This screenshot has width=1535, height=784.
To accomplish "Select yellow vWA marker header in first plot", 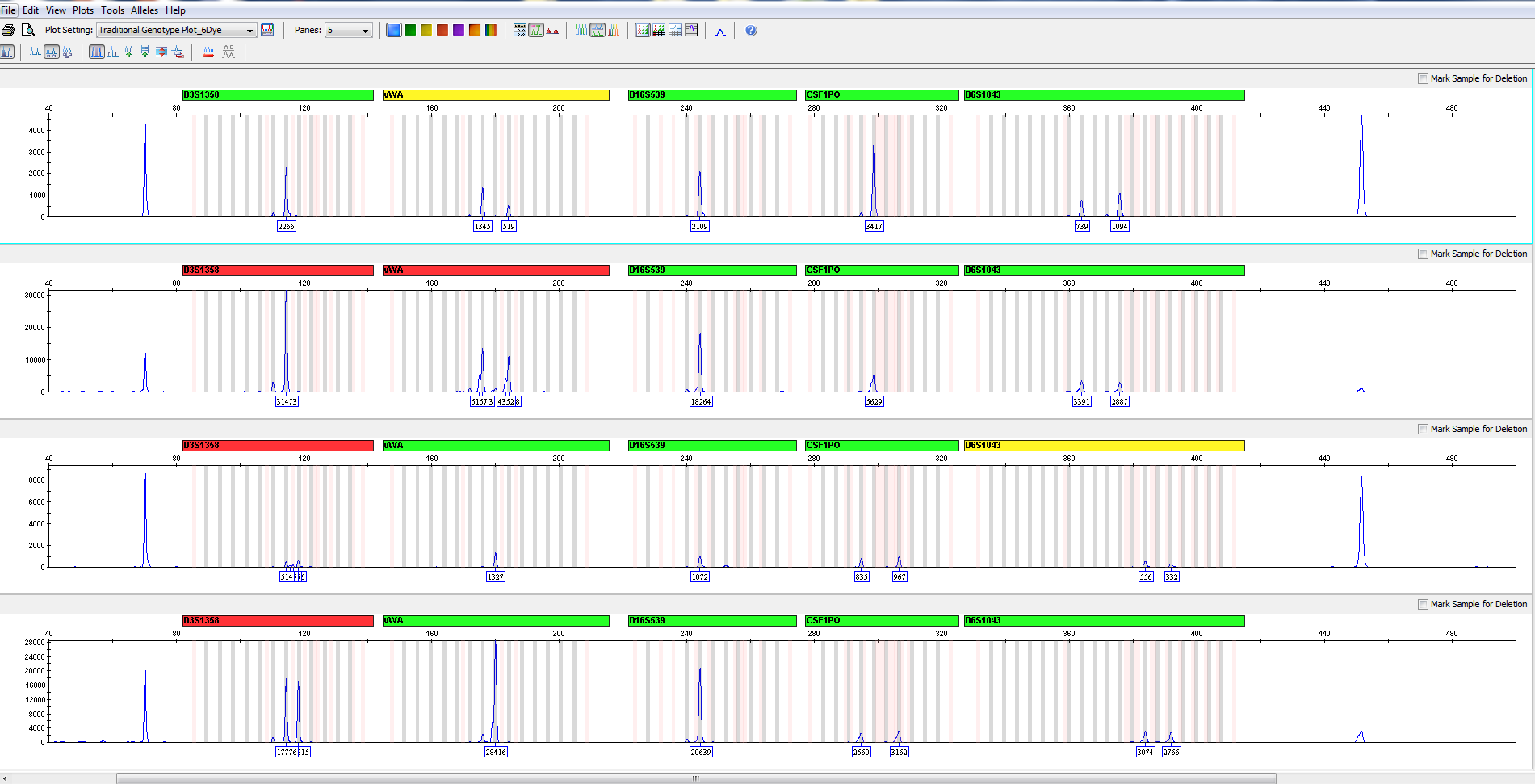I will click(x=496, y=94).
